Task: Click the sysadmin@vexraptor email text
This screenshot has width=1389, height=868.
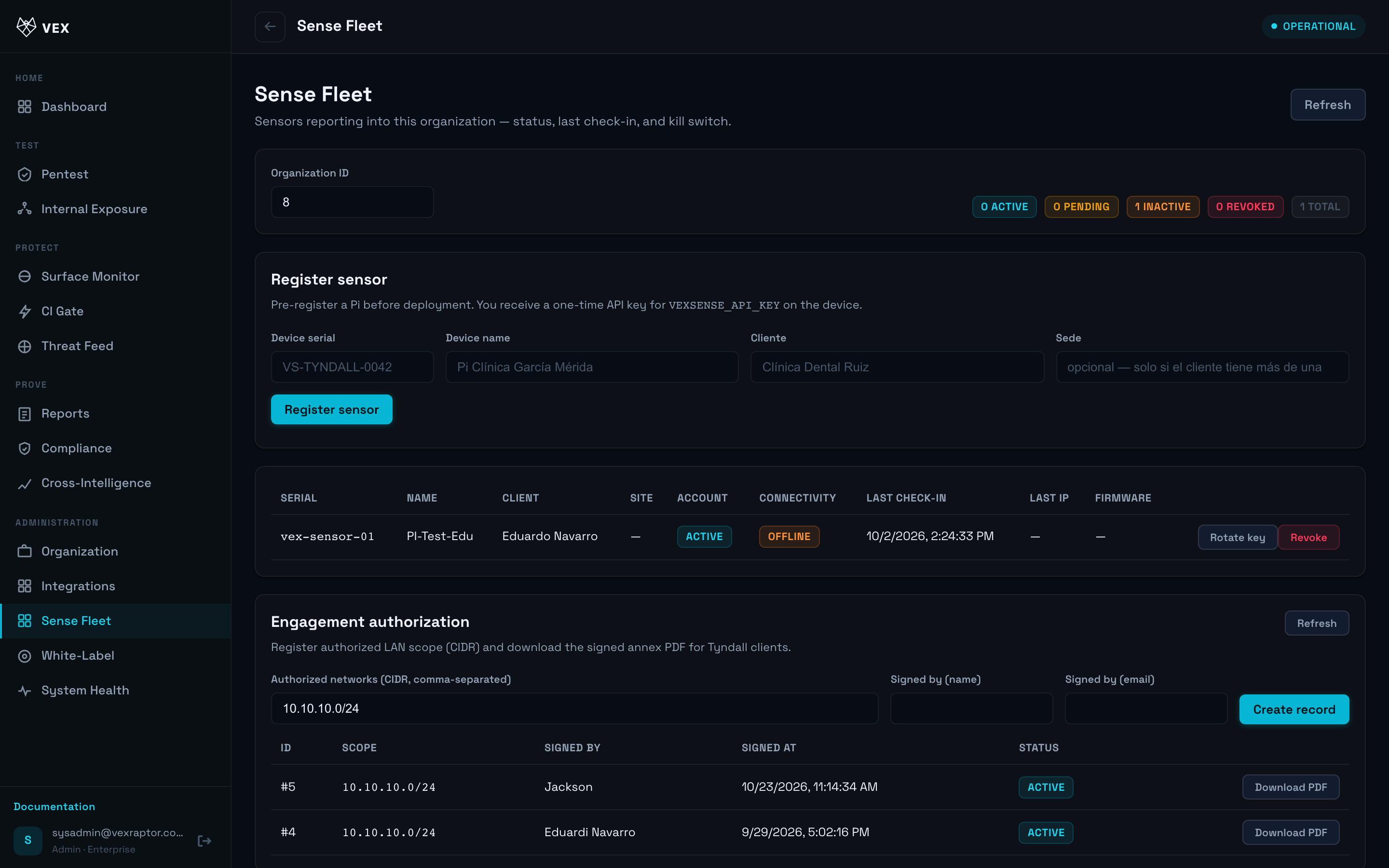Action: click(x=118, y=833)
